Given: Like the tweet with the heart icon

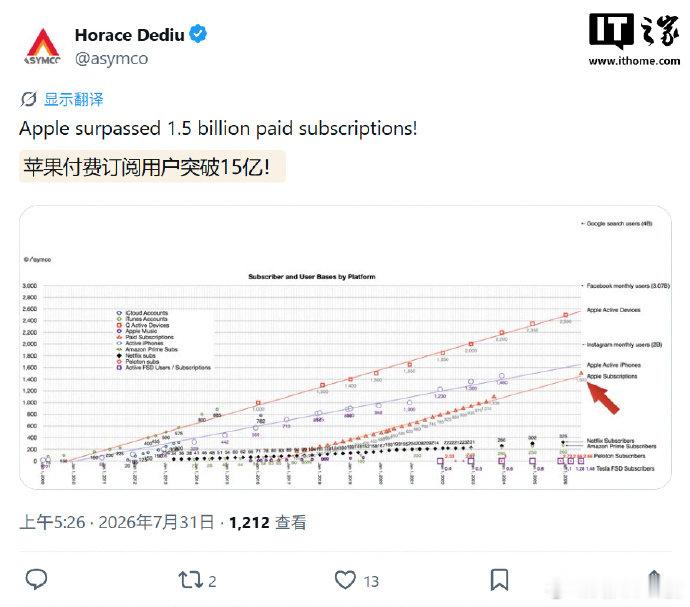Looking at the screenshot, I should 345,580.
